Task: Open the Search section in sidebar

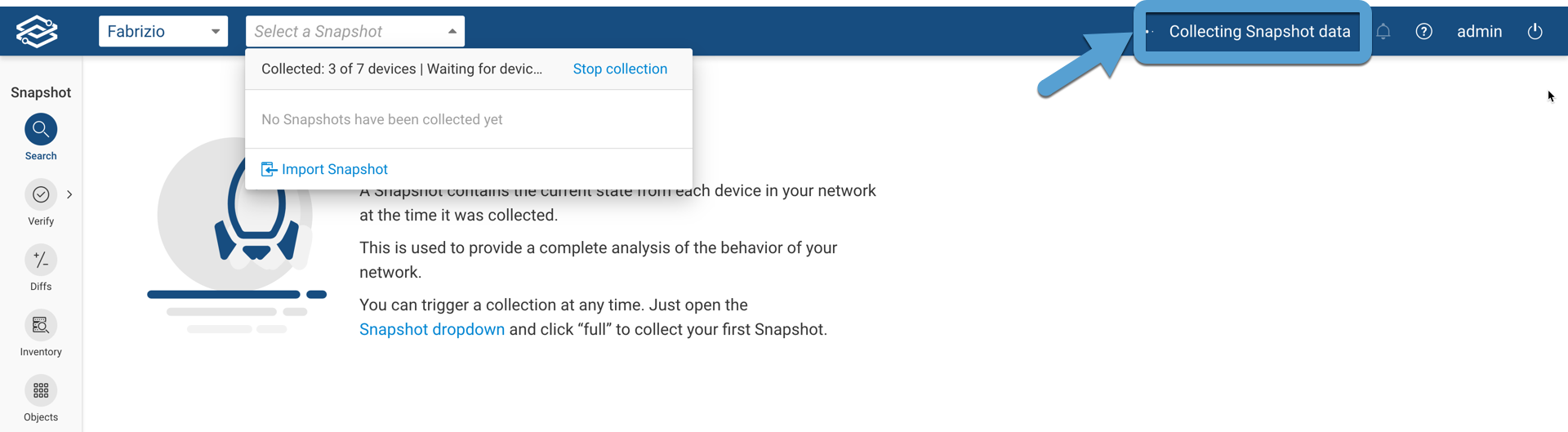Action: pos(41,130)
